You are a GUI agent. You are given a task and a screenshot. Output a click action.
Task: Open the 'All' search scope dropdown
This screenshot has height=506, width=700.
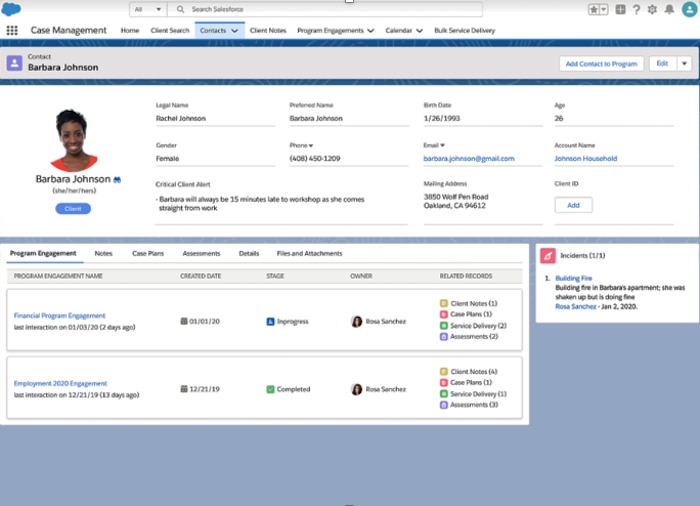point(146,9)
